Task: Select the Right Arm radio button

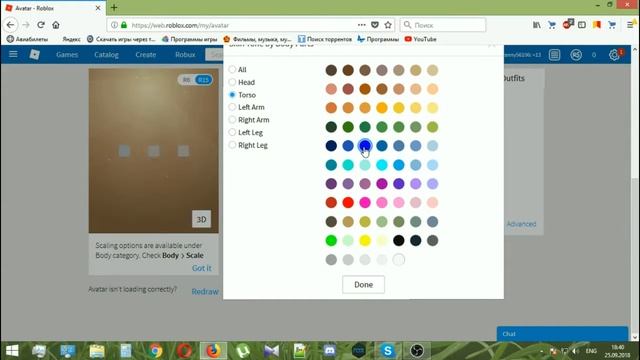Action: [232, 120]
